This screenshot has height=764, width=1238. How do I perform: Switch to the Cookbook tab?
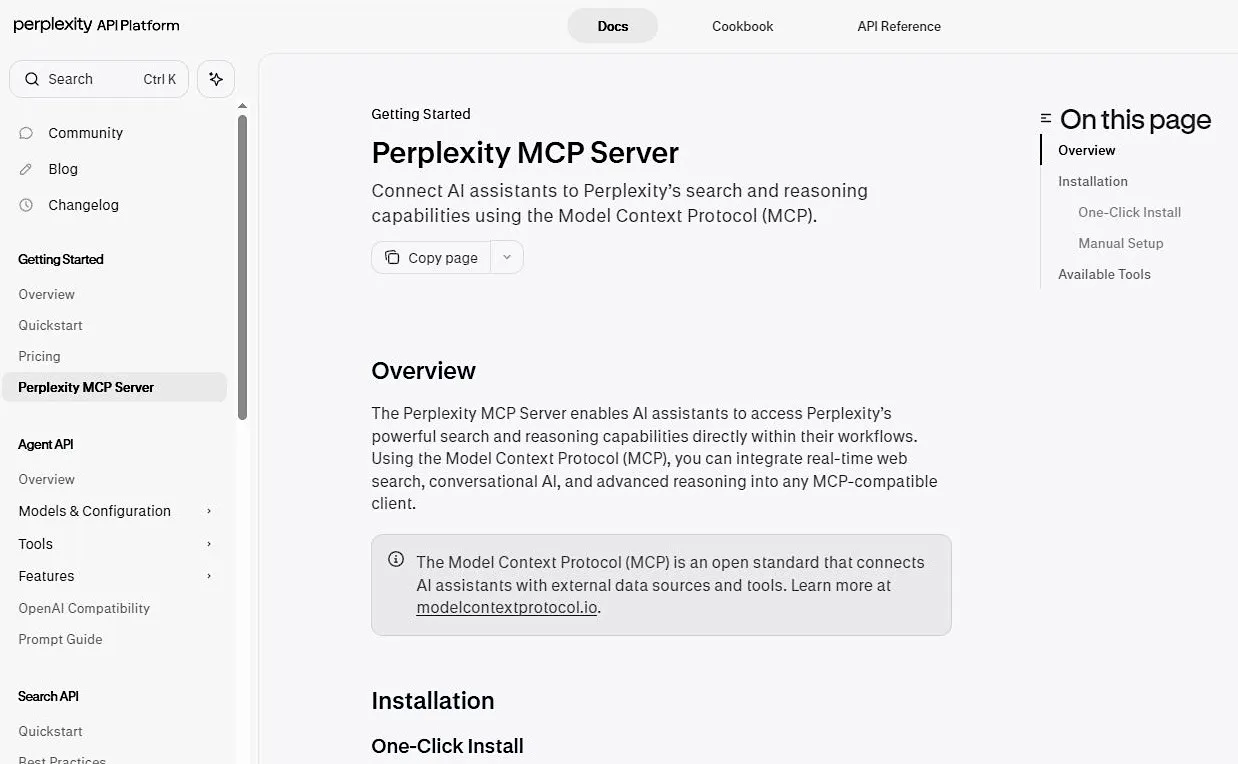pyautogui.click(x=743, y=26)
